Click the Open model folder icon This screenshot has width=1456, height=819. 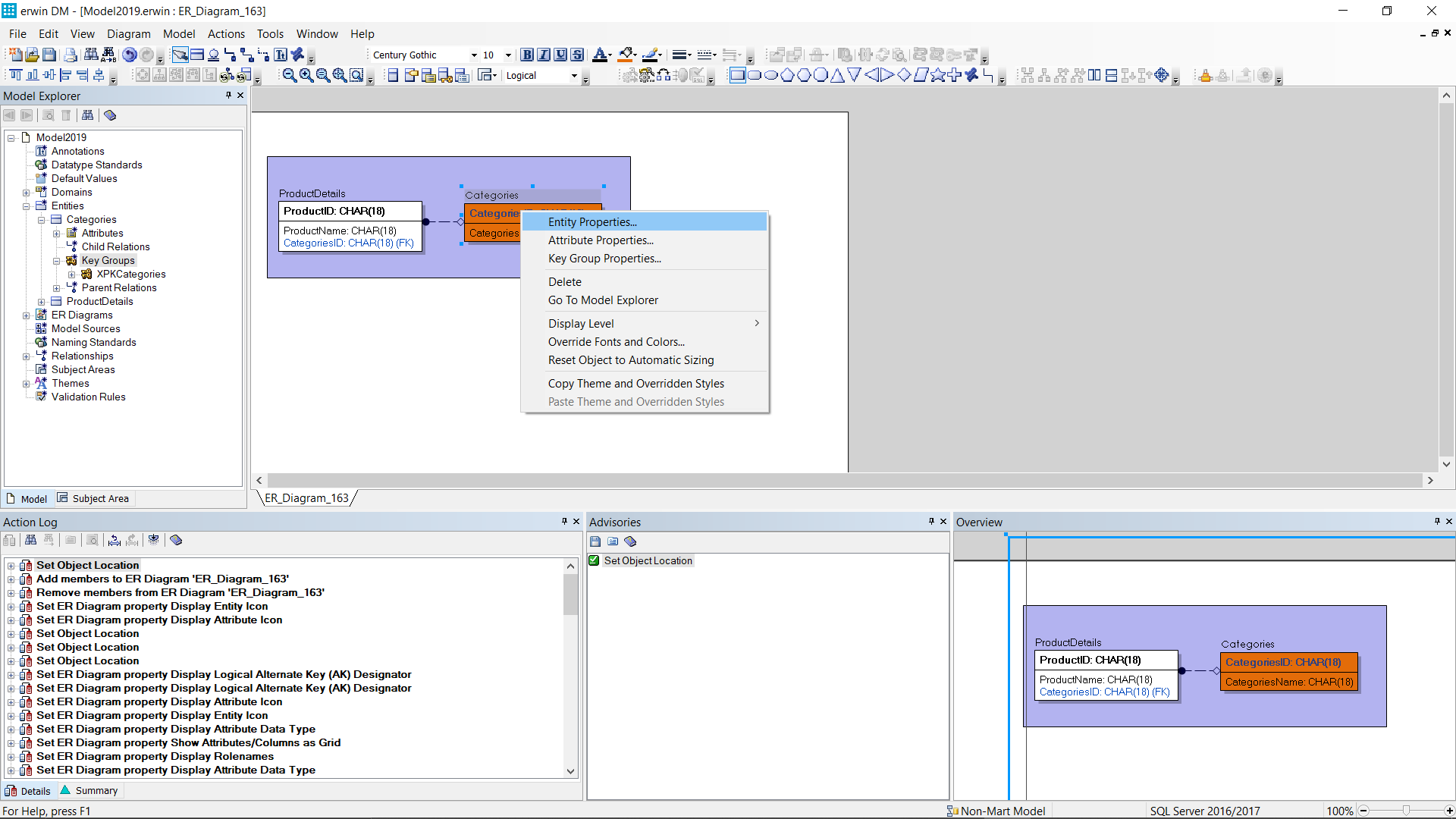tap(32, 55)
